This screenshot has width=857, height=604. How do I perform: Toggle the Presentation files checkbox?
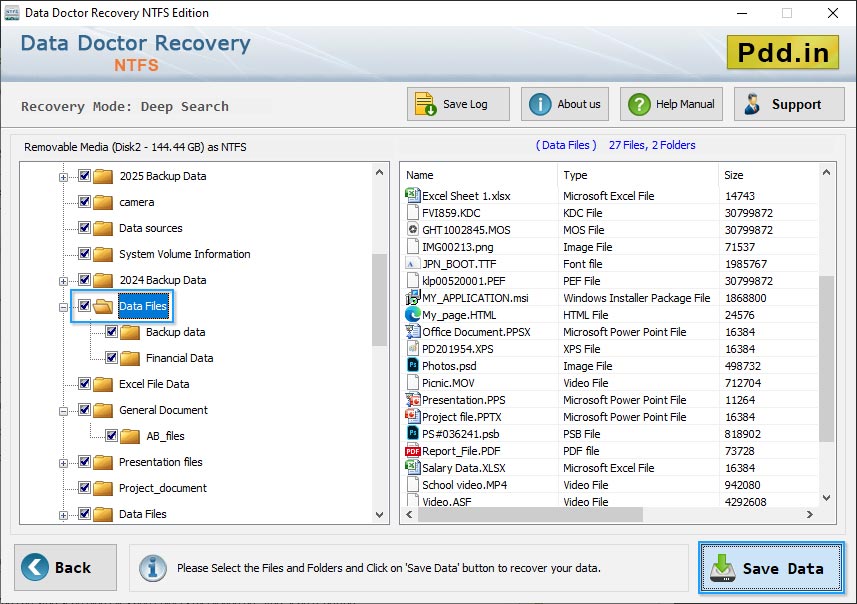pos(84,461)
